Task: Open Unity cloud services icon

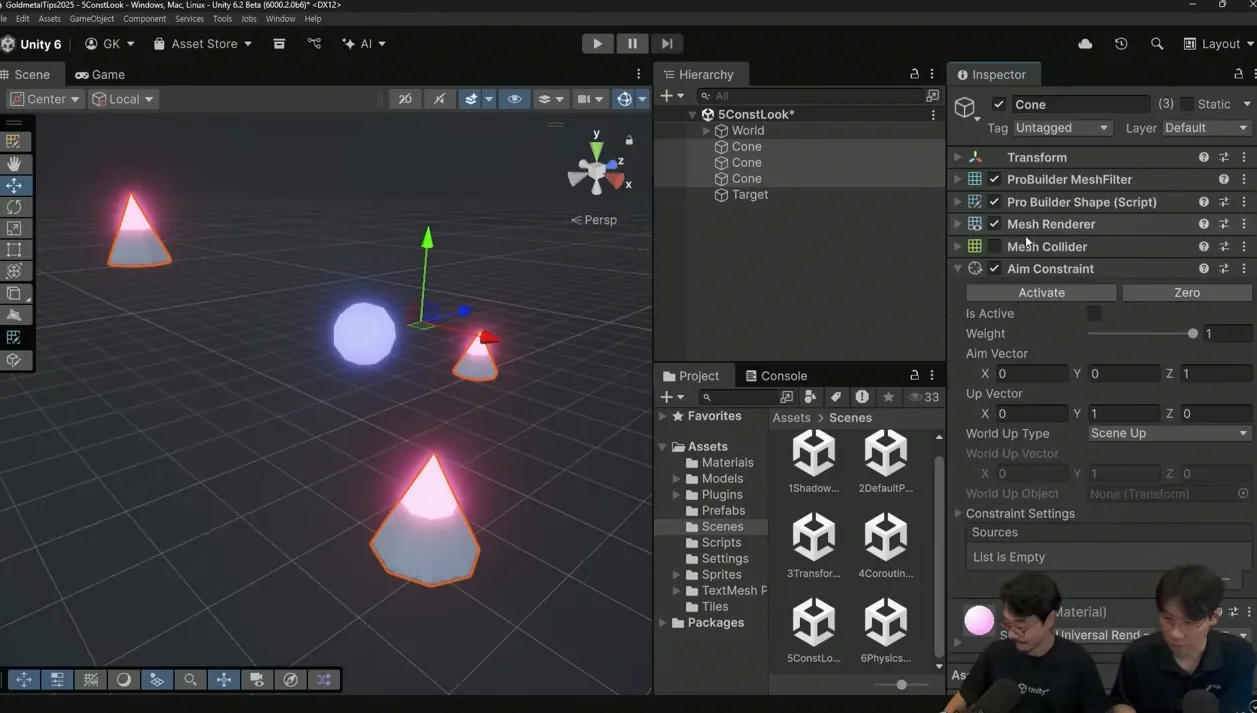Action: pyautogui.click(x=1085, y=44)
